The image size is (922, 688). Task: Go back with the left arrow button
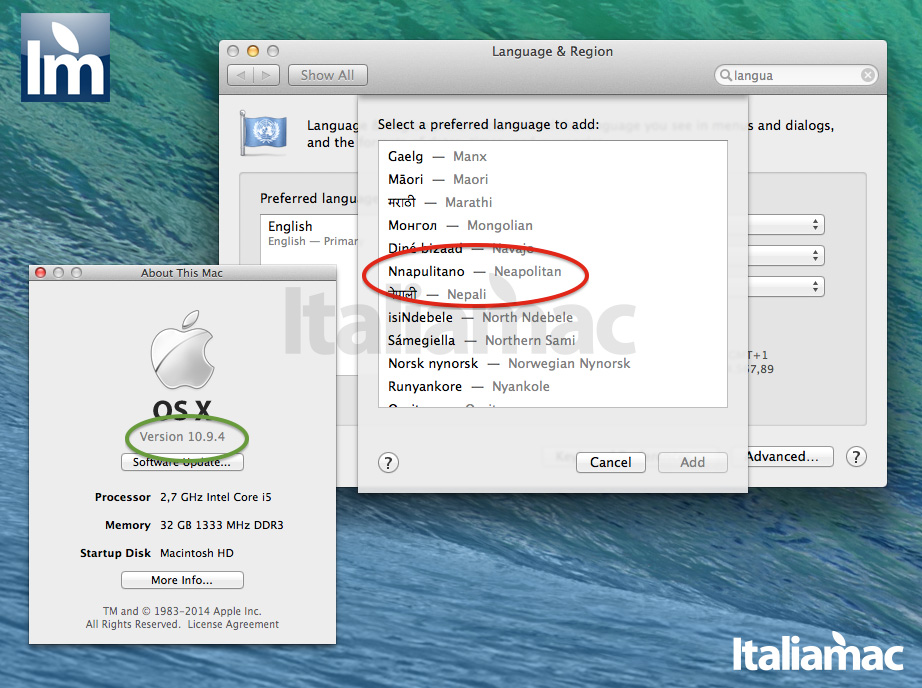(x=240, y=75)
